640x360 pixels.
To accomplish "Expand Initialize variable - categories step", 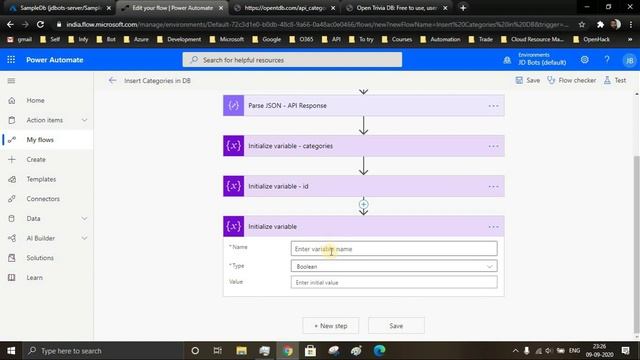I will (363, 146).
